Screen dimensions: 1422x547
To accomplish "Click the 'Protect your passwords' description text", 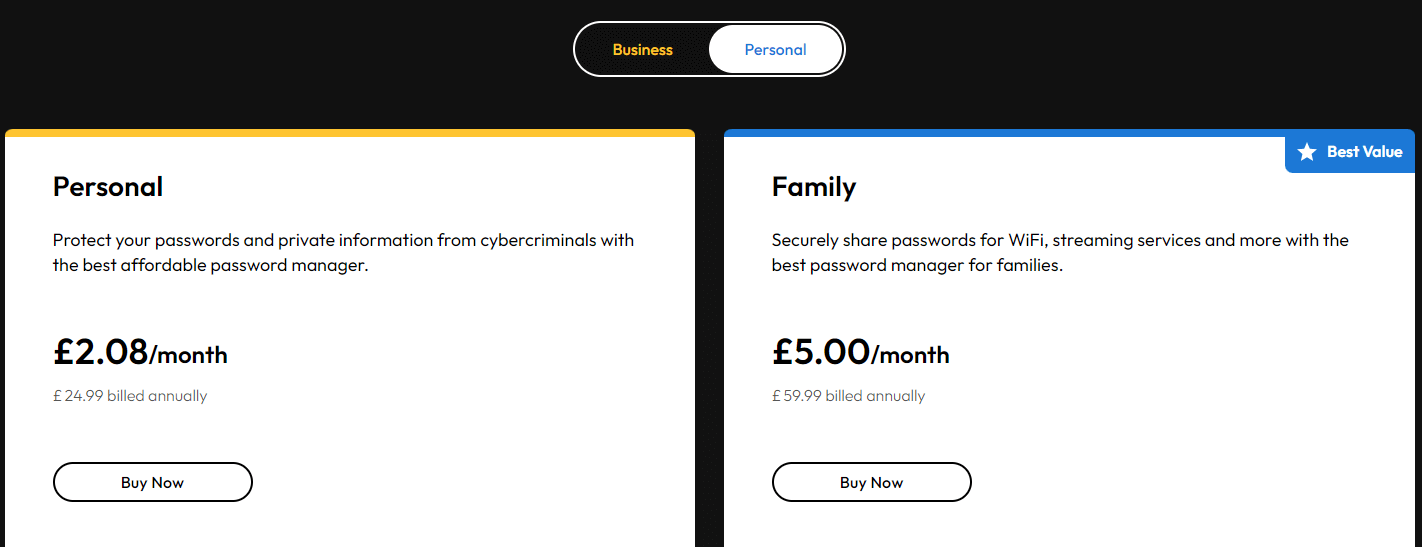I will coord(343,240).
